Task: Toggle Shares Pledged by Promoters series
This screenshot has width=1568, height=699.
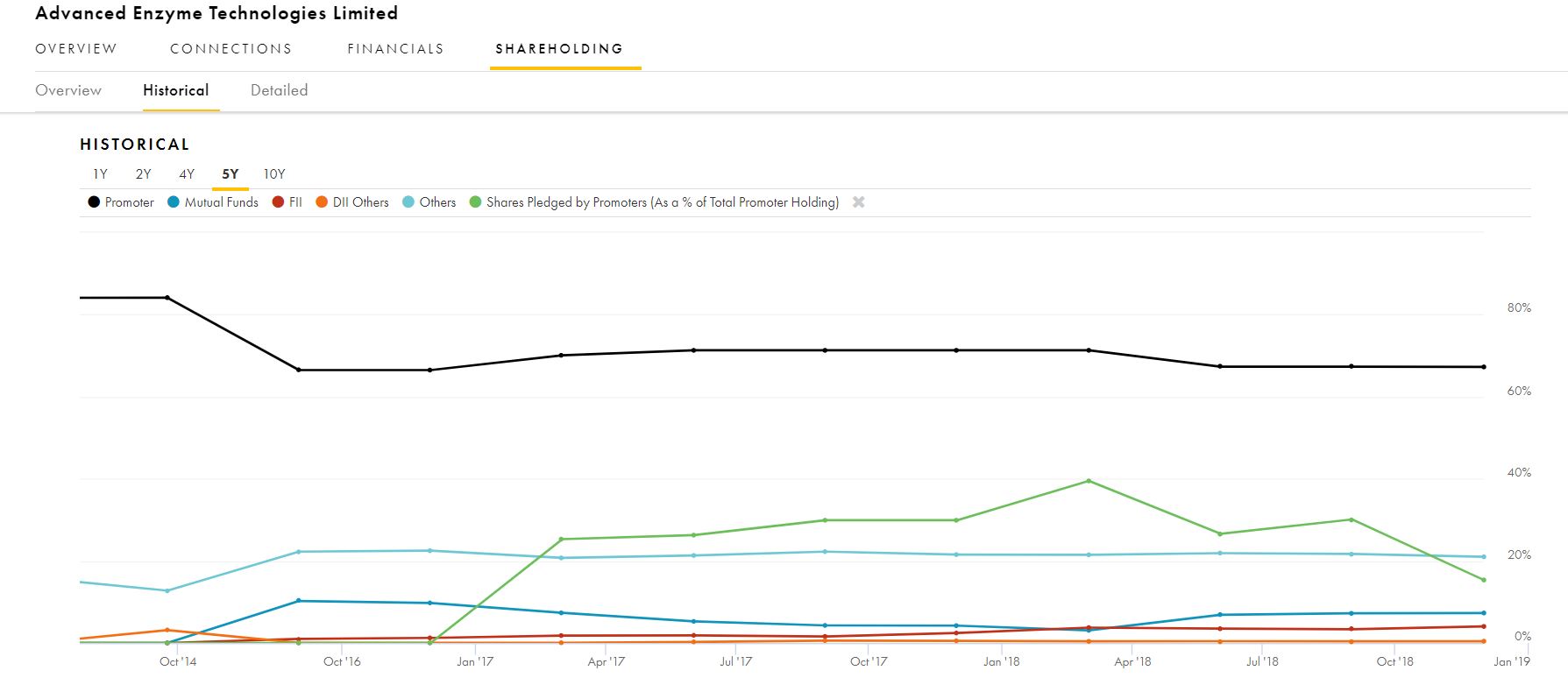Action: 654,202
